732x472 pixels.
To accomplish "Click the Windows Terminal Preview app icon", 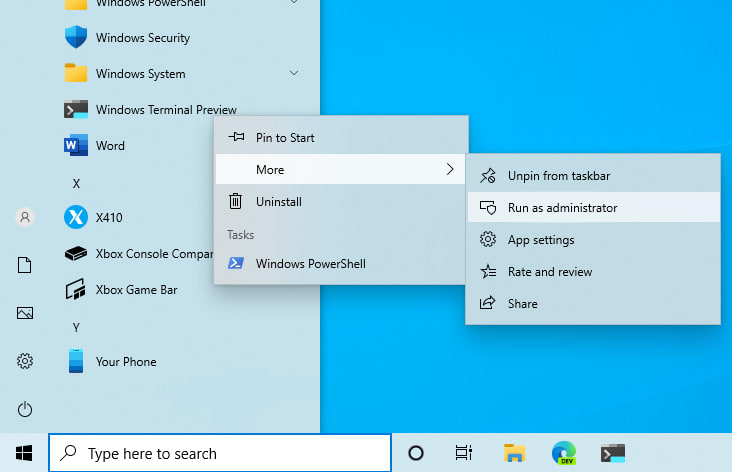I will tap(76, 110).
